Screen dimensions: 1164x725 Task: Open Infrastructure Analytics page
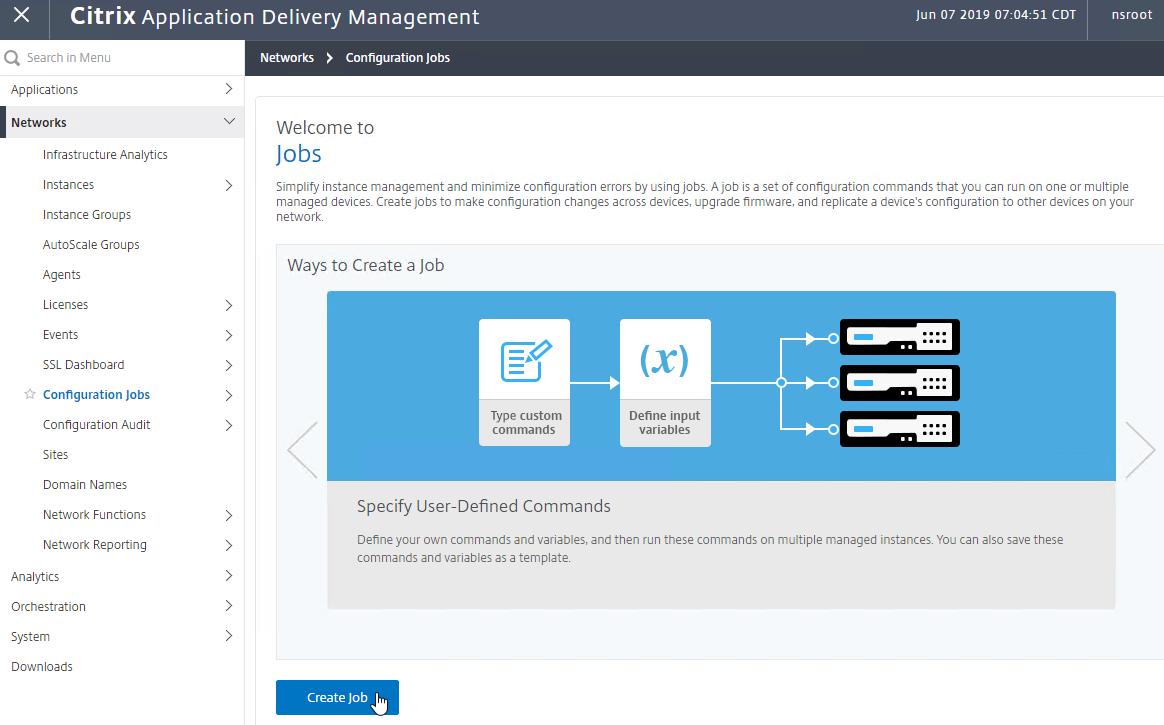(105, 154)
